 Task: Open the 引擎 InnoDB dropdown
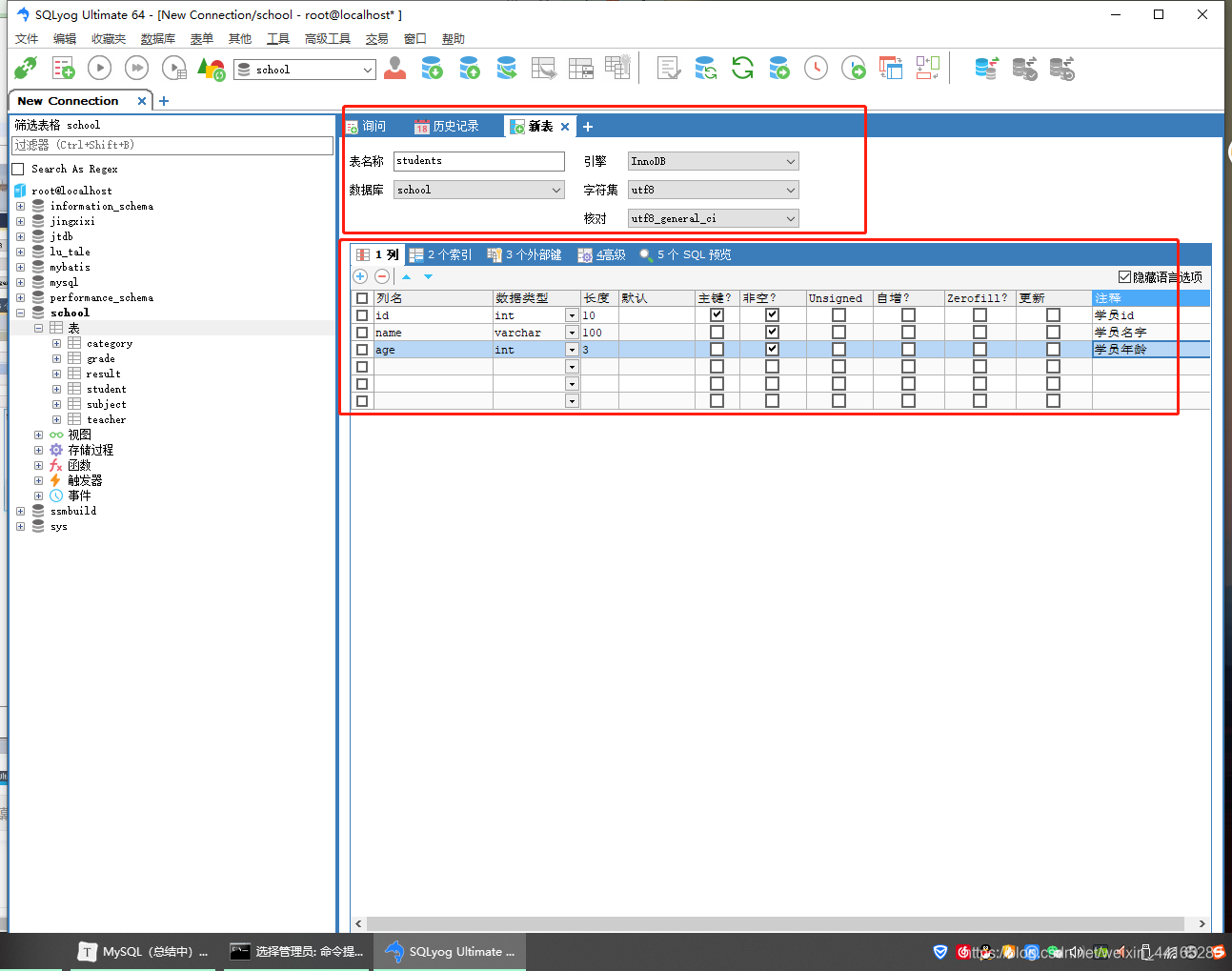[713, 161]
